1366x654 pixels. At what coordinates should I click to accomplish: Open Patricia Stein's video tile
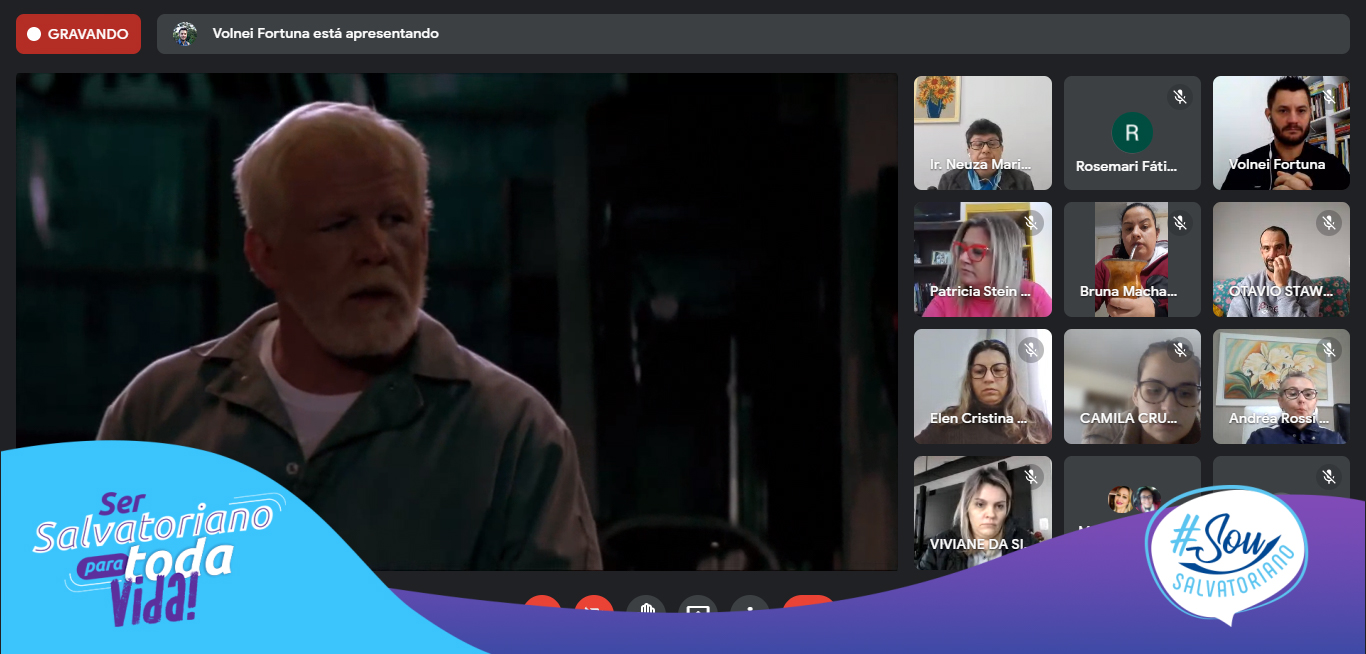(983, 260)
